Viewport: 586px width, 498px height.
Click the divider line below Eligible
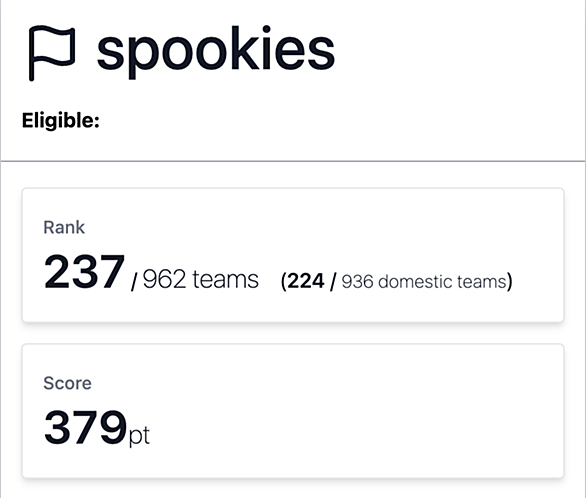point(293,161)
